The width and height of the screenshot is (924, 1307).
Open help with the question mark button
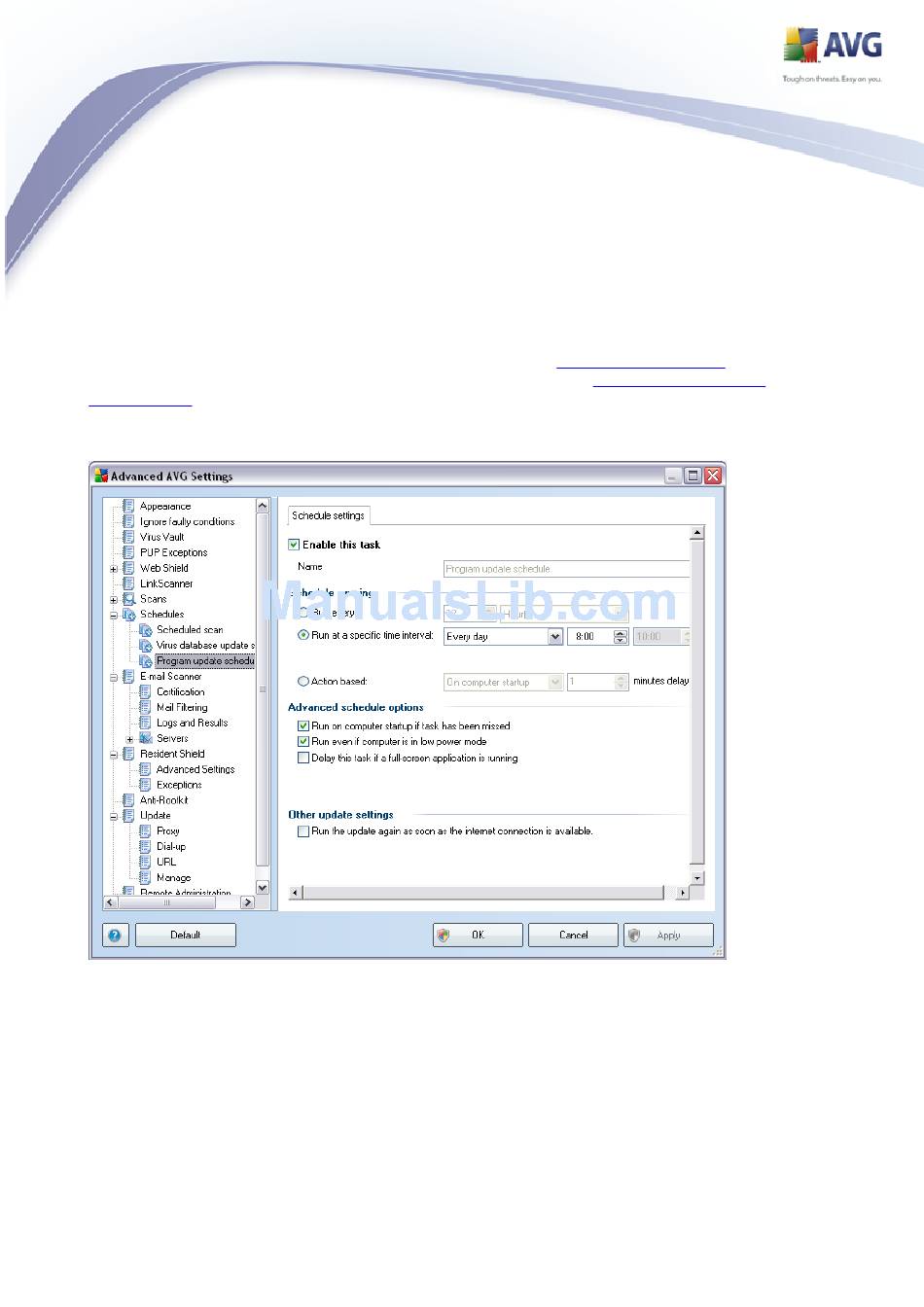tap(115, 935)
